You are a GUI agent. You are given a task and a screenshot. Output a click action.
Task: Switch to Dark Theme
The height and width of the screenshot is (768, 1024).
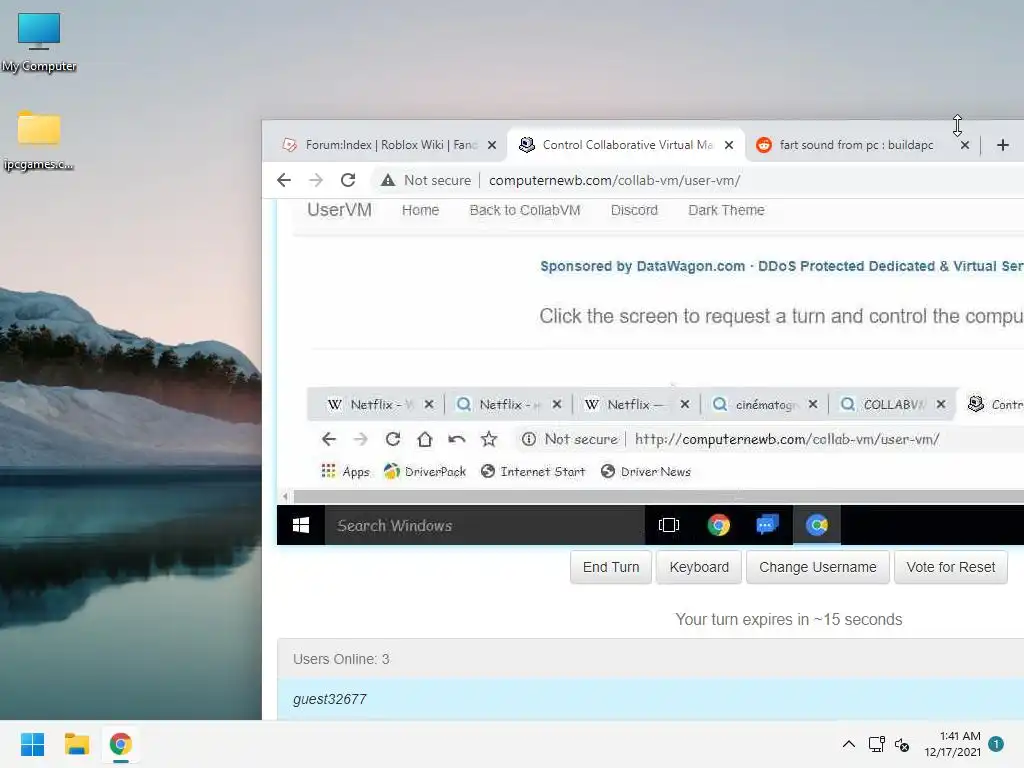tap(726, 210)
